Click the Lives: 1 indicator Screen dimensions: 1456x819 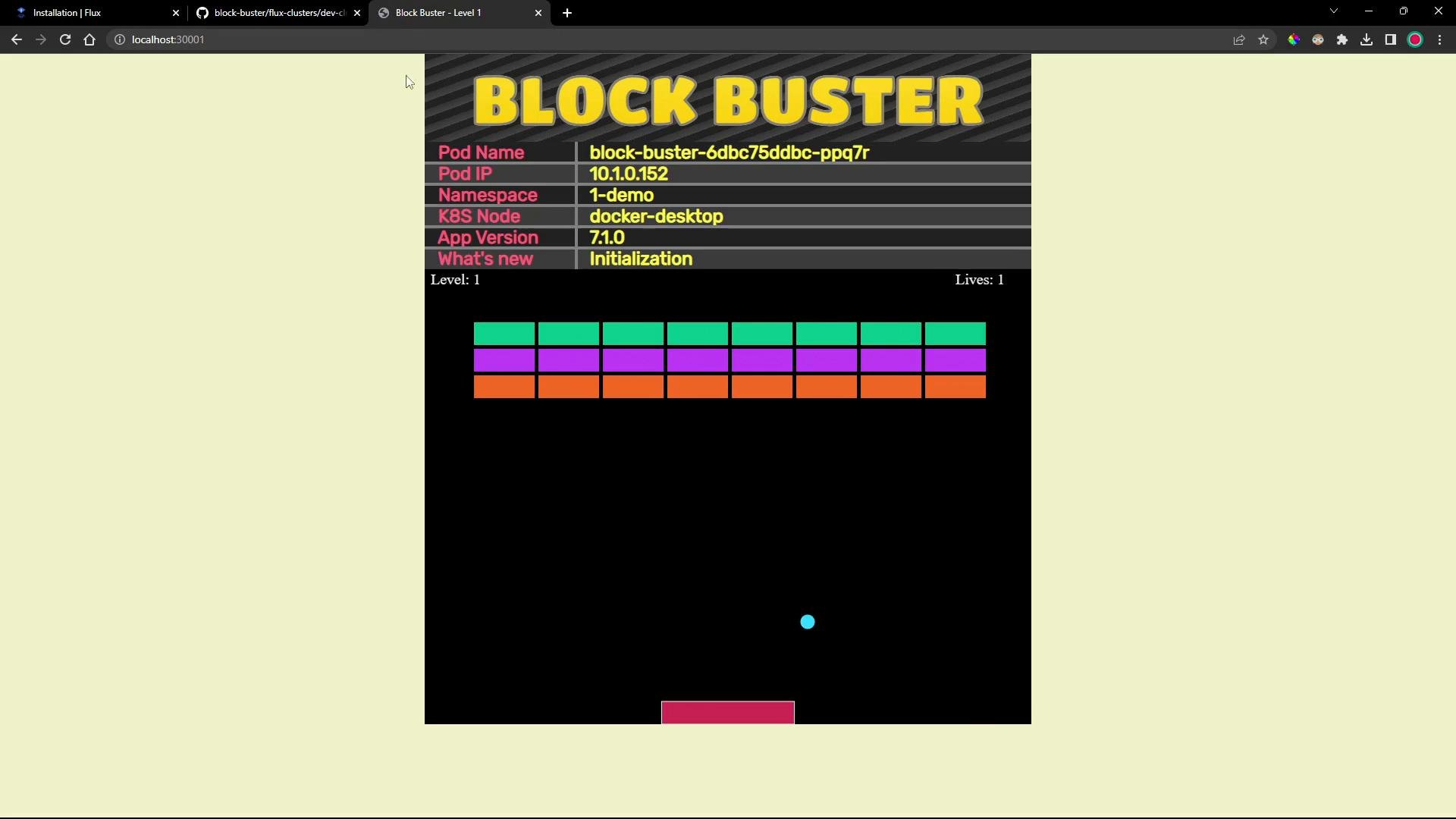point(979,280)
